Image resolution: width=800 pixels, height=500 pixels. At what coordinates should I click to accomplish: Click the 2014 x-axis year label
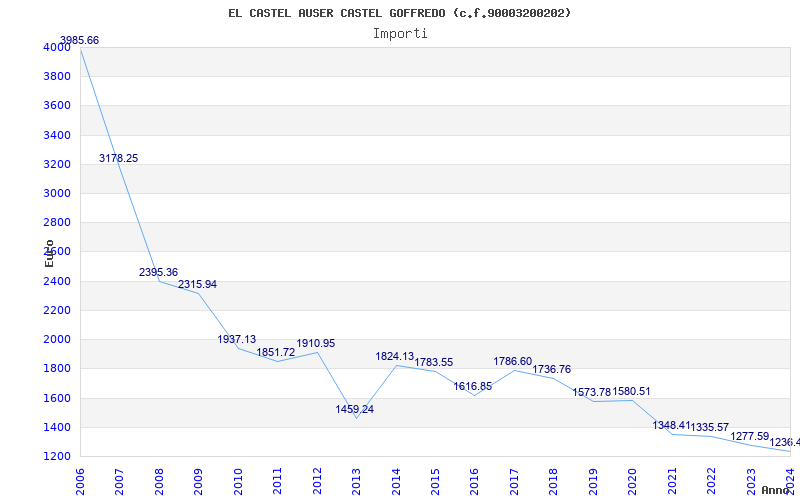[395, 482]
